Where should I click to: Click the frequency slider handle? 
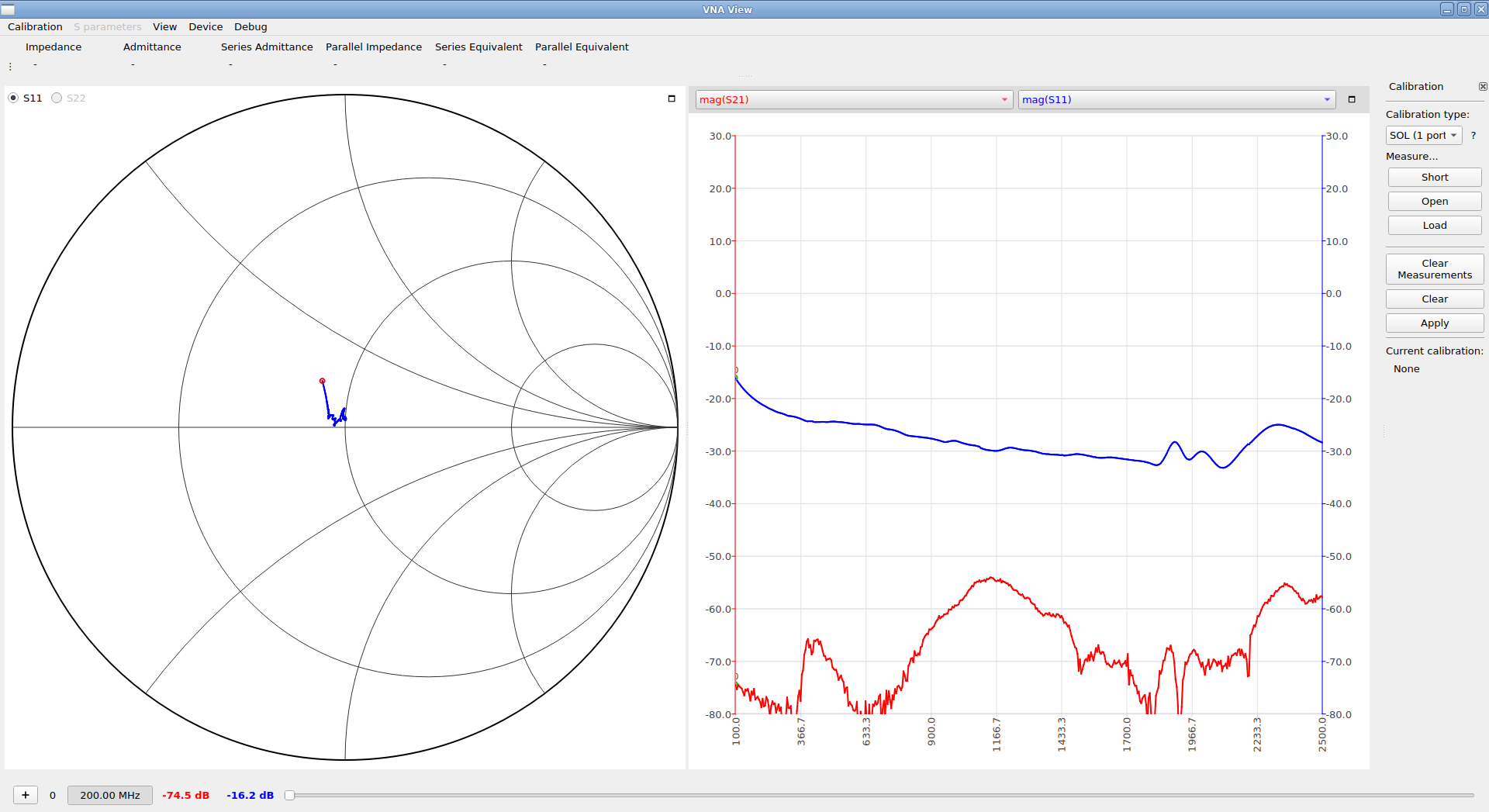289,795
